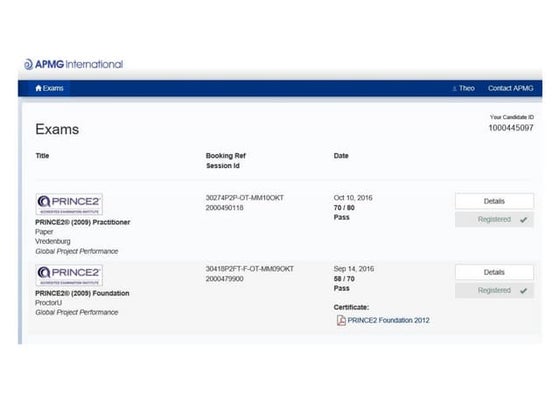Click the PRINCE2 logo for the Practitioner exam
Screen dimensions: 560x396
69,204
